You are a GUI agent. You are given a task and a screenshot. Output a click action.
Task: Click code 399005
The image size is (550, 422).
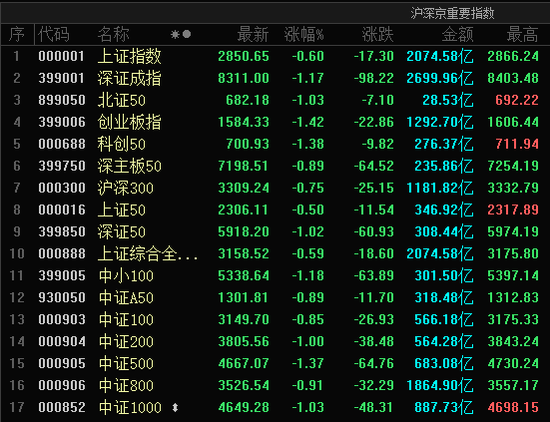tap(62, 276)
